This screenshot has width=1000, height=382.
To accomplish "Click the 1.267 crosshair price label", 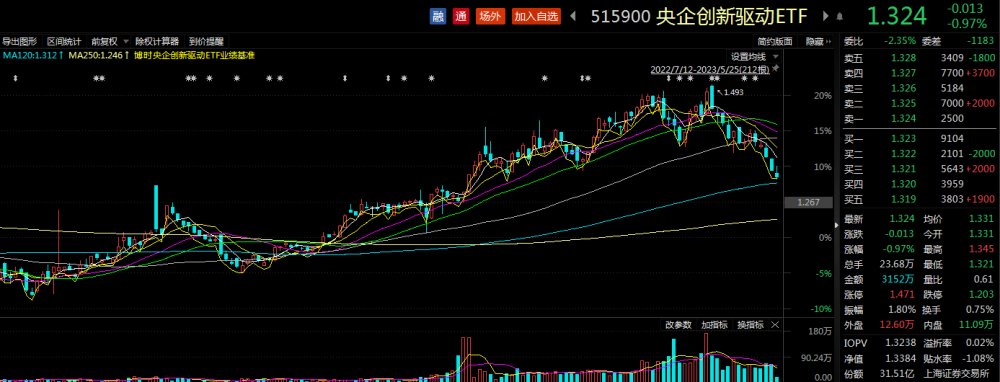I will (x=809, y=203).
